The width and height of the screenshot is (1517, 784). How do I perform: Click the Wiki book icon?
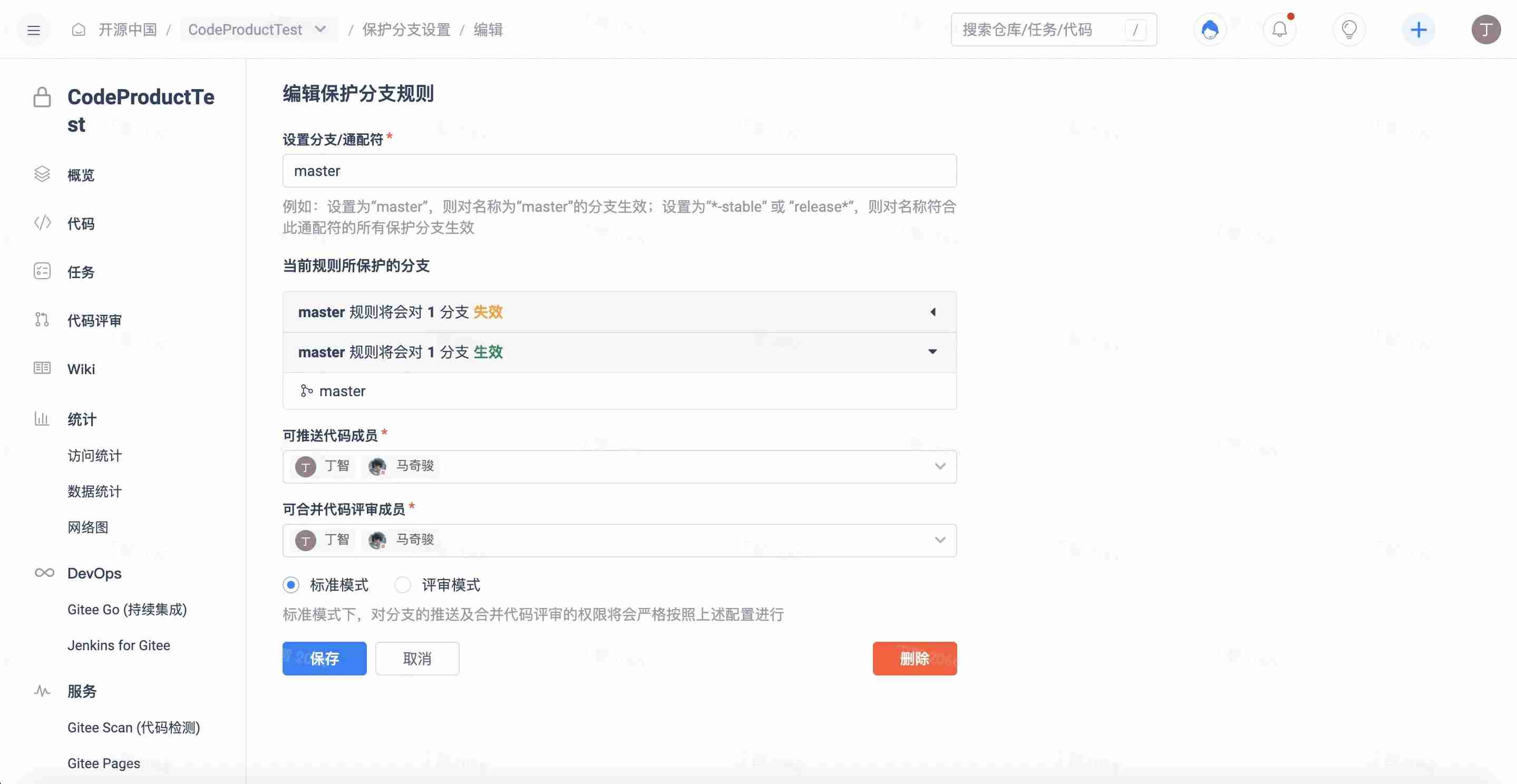coord(42,368)
